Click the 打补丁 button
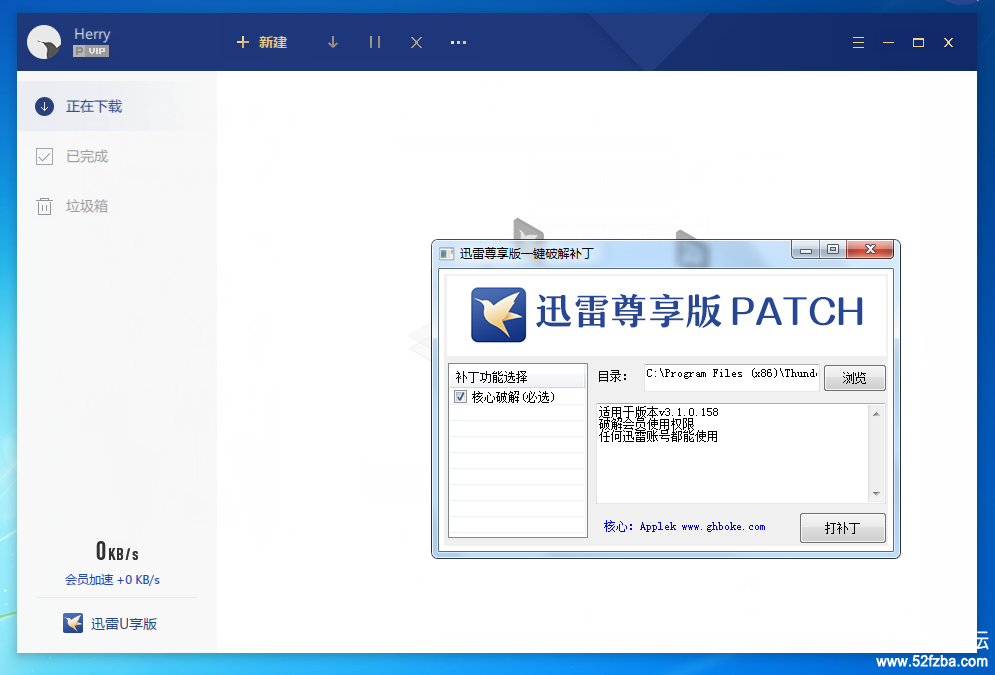995x675 pixels. pyautogui.click(x=842, y=528)
